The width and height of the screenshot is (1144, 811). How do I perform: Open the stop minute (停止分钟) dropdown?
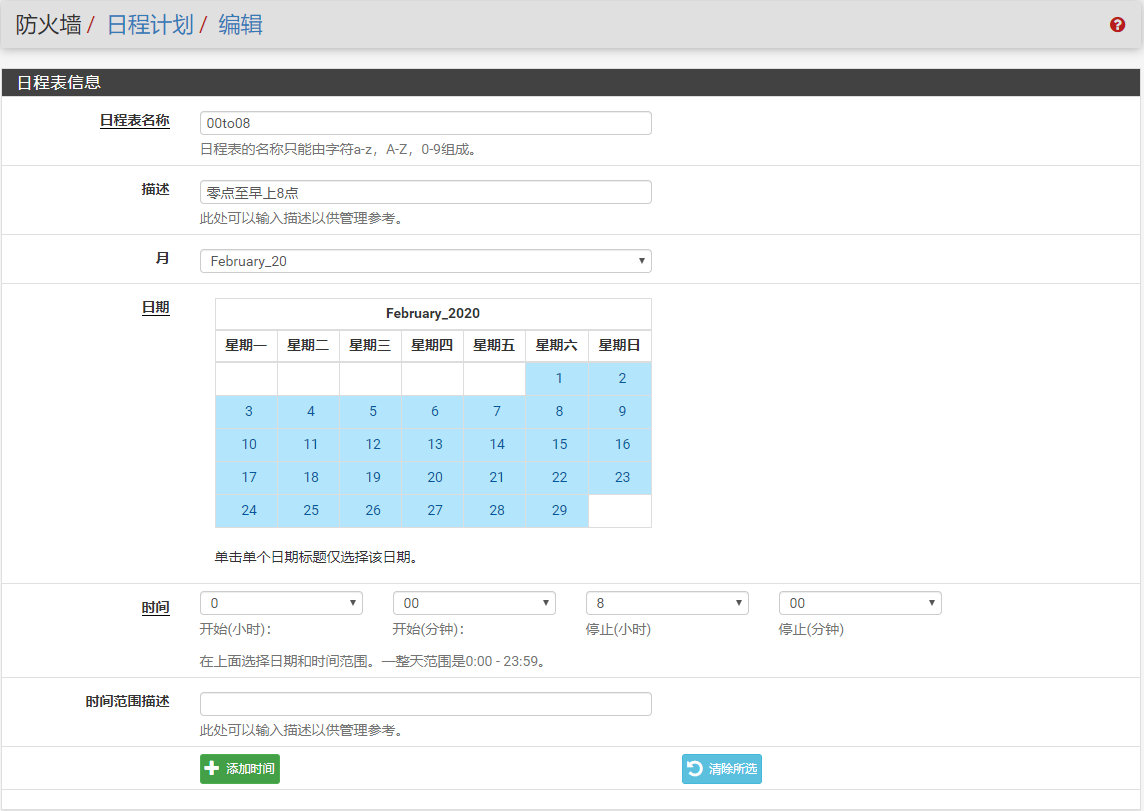tap(860, 603)
